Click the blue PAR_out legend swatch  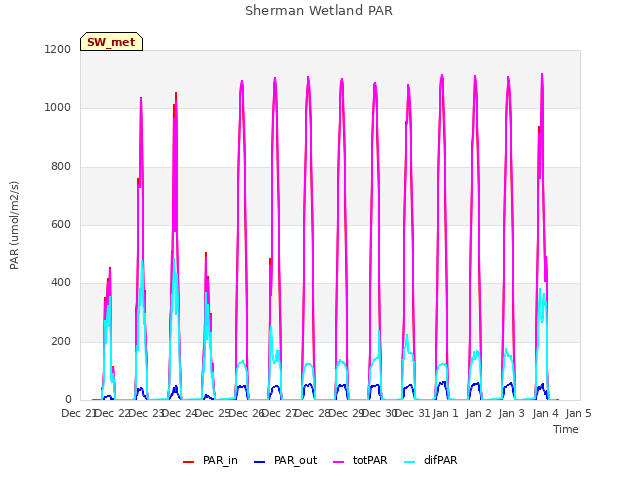pos(260,462)
